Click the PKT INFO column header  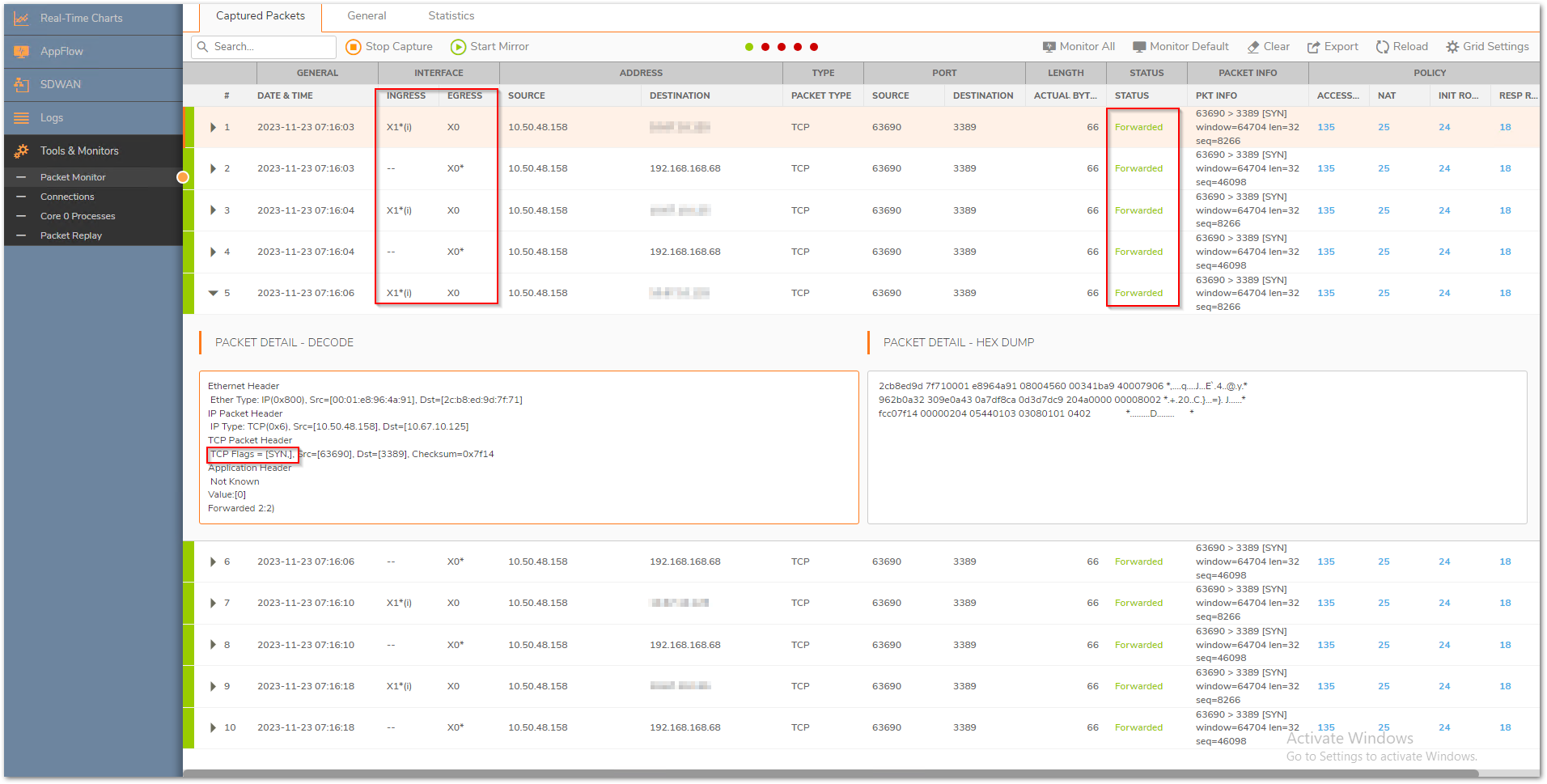tap(1216, 95)
